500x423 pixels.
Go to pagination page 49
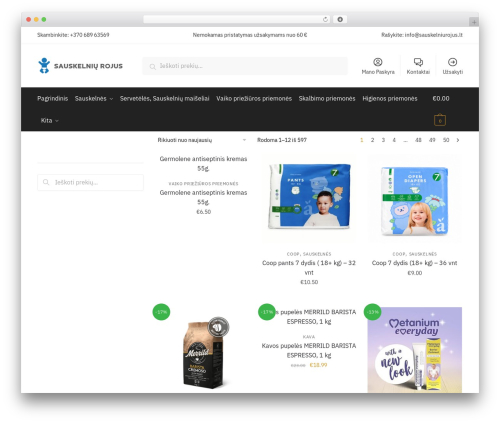coord(432,140)
